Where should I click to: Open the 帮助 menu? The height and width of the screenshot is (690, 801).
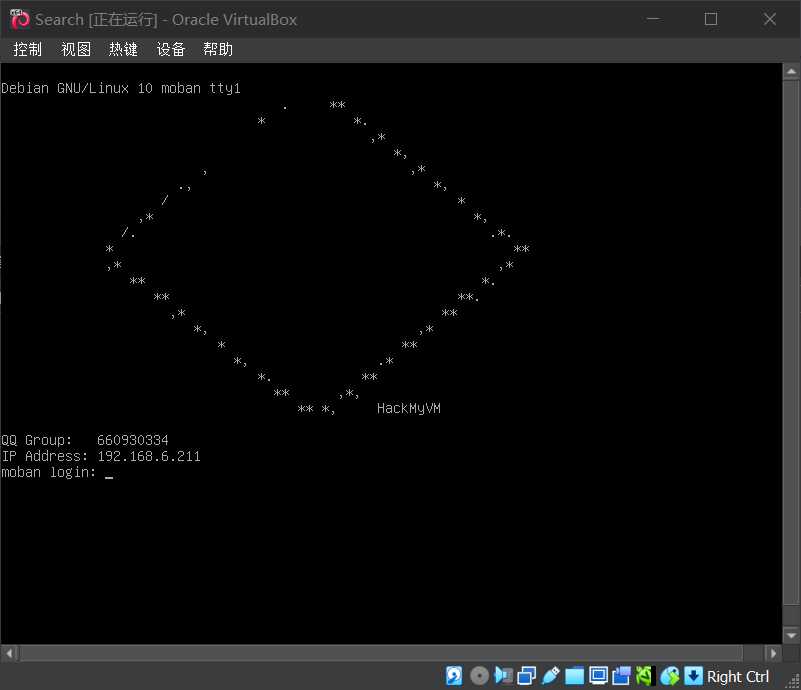click(x=218, y=50)
